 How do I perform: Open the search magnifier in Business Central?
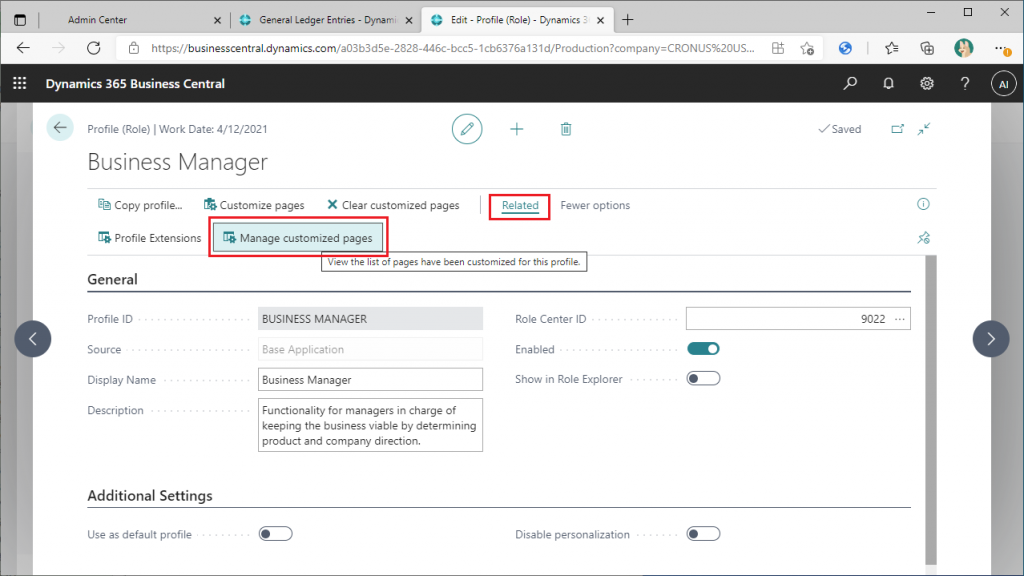click(x=850, y=84)
